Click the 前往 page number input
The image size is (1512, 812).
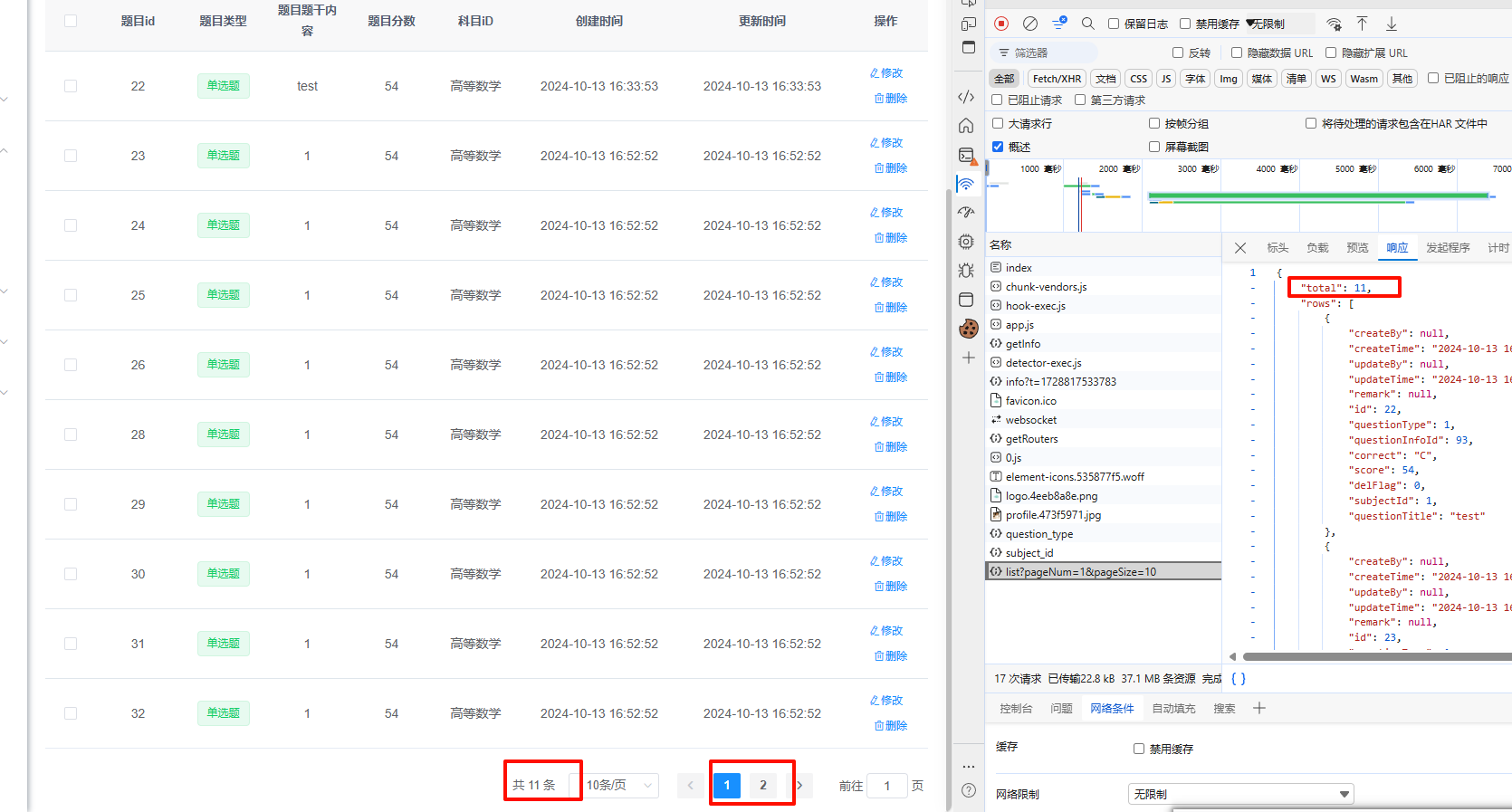886,786
